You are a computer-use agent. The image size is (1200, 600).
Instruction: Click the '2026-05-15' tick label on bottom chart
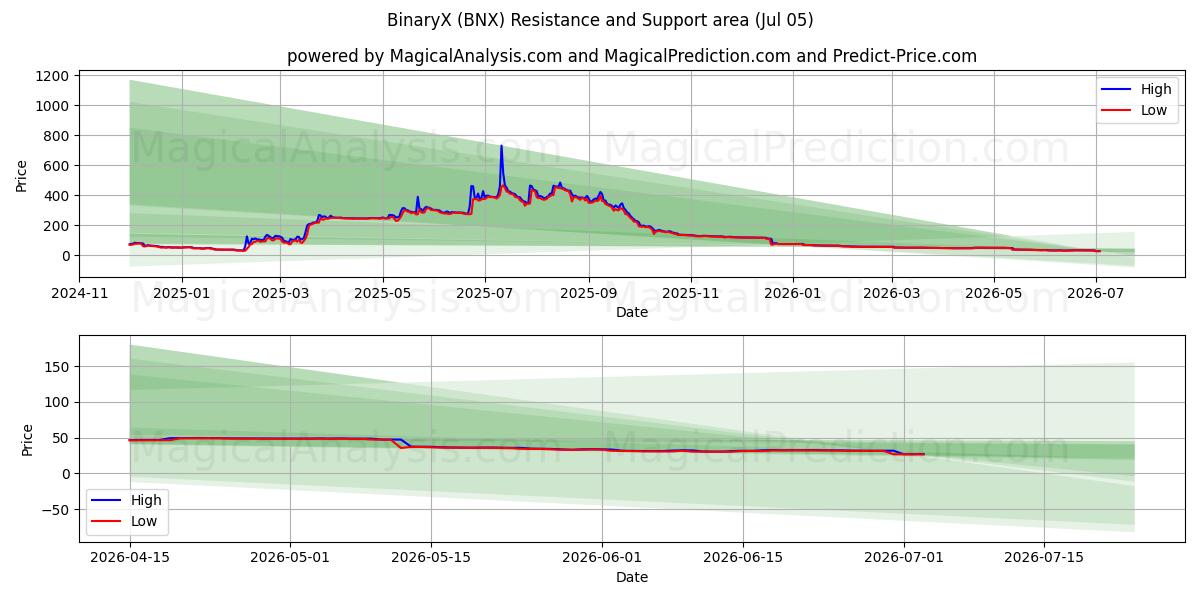pos(432,560)
